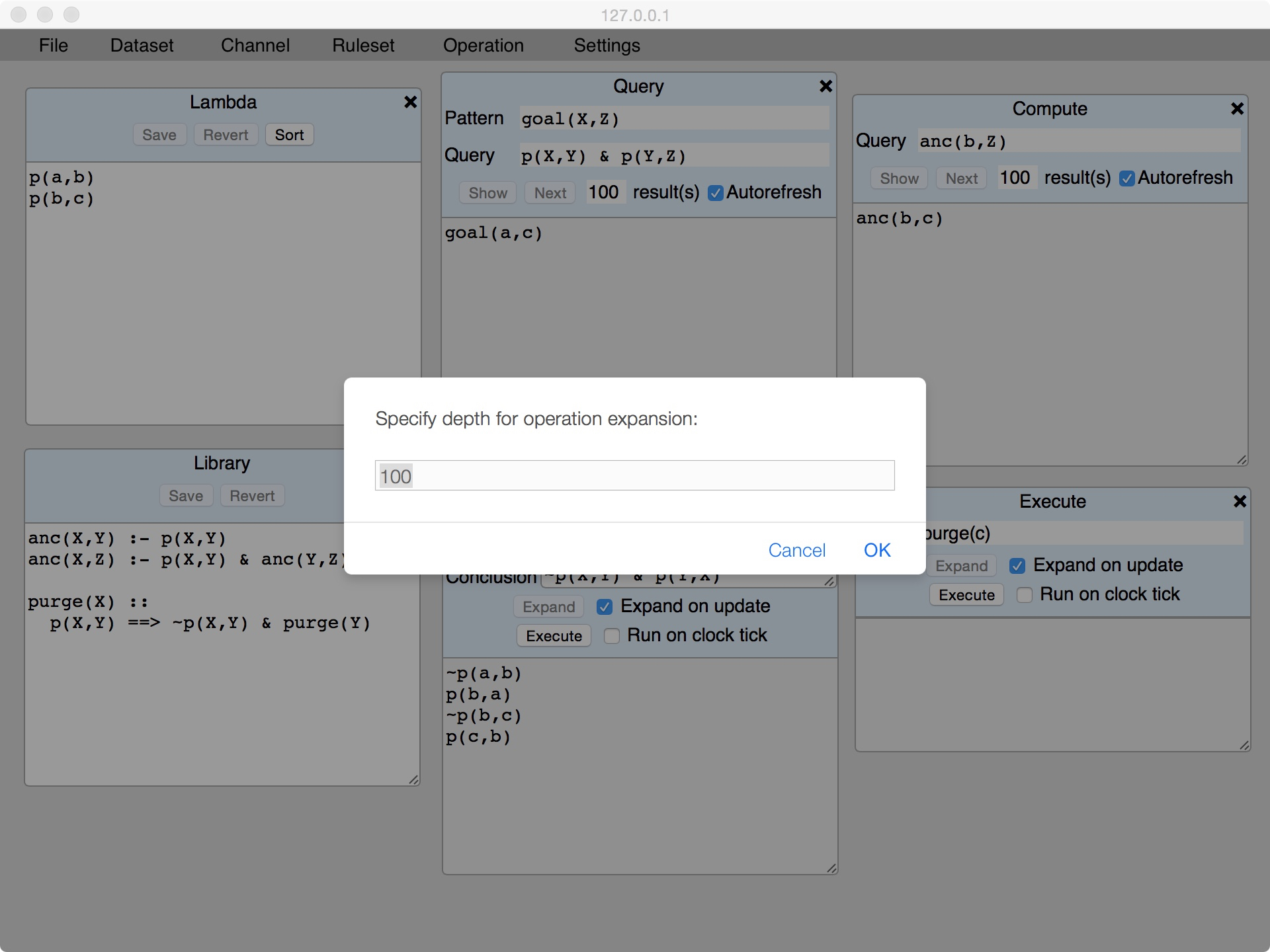Close the Compute panel with X icon
Screen dimensions: 1270x952
tap(1237, 108)
